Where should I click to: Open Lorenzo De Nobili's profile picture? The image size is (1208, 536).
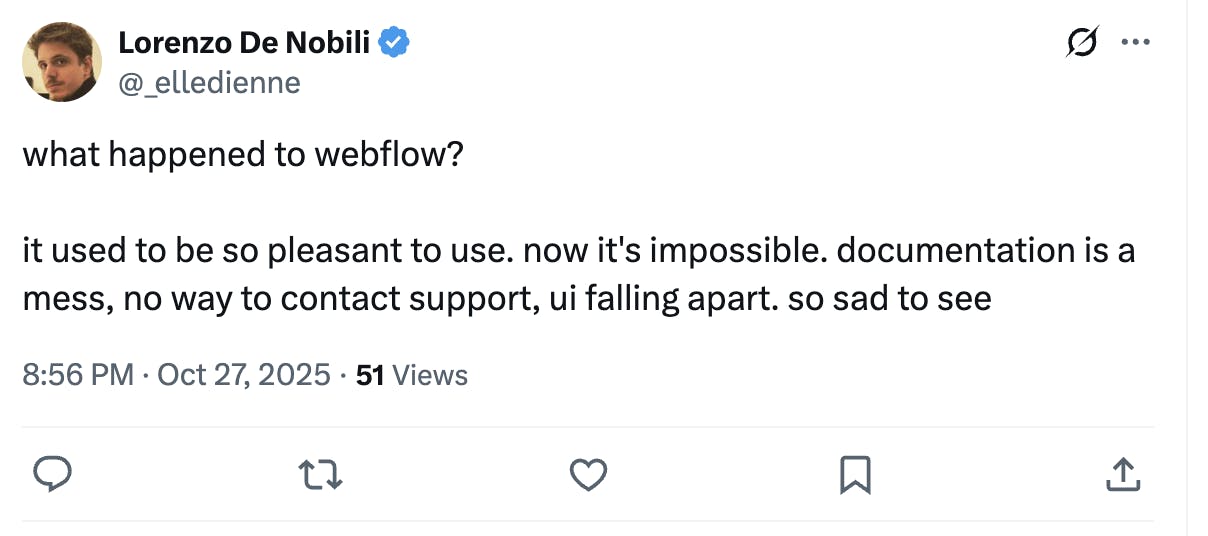62,62
